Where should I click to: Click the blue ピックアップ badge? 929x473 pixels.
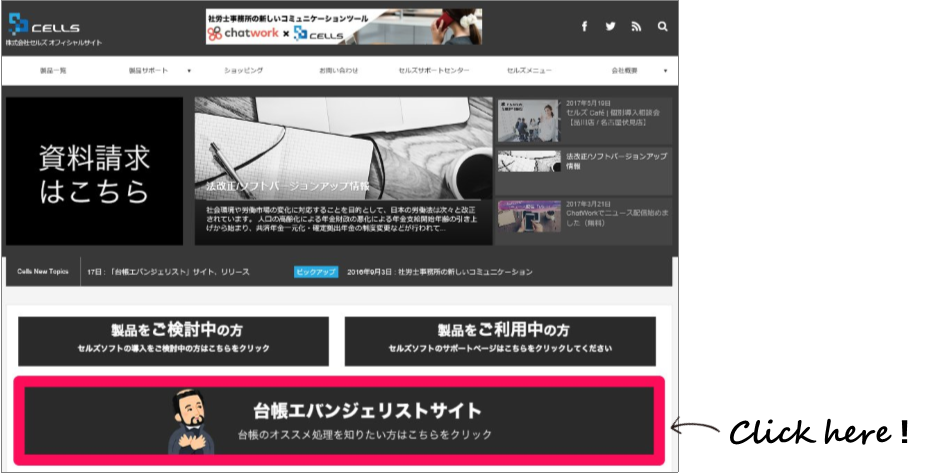click(x=316, y=272)
